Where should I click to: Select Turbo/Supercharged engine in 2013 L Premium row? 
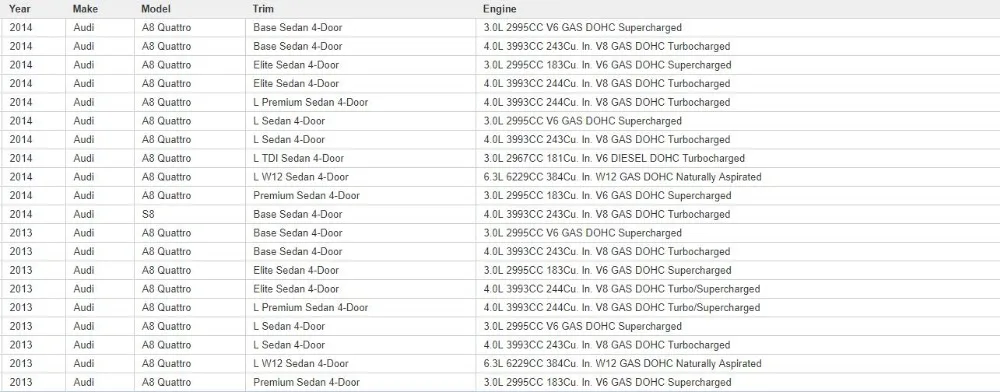tap(621, 307)
